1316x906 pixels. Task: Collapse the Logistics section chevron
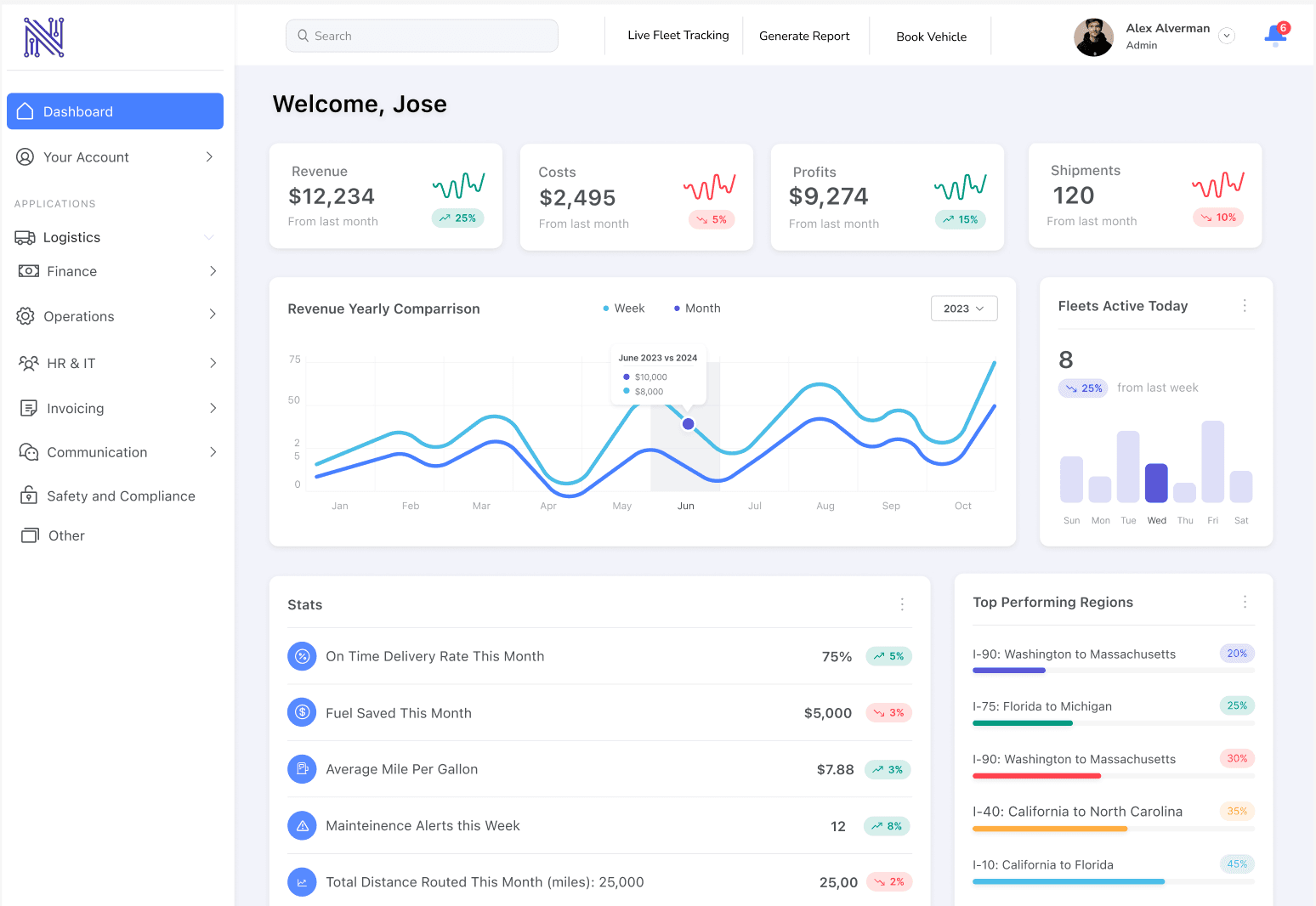209,237
